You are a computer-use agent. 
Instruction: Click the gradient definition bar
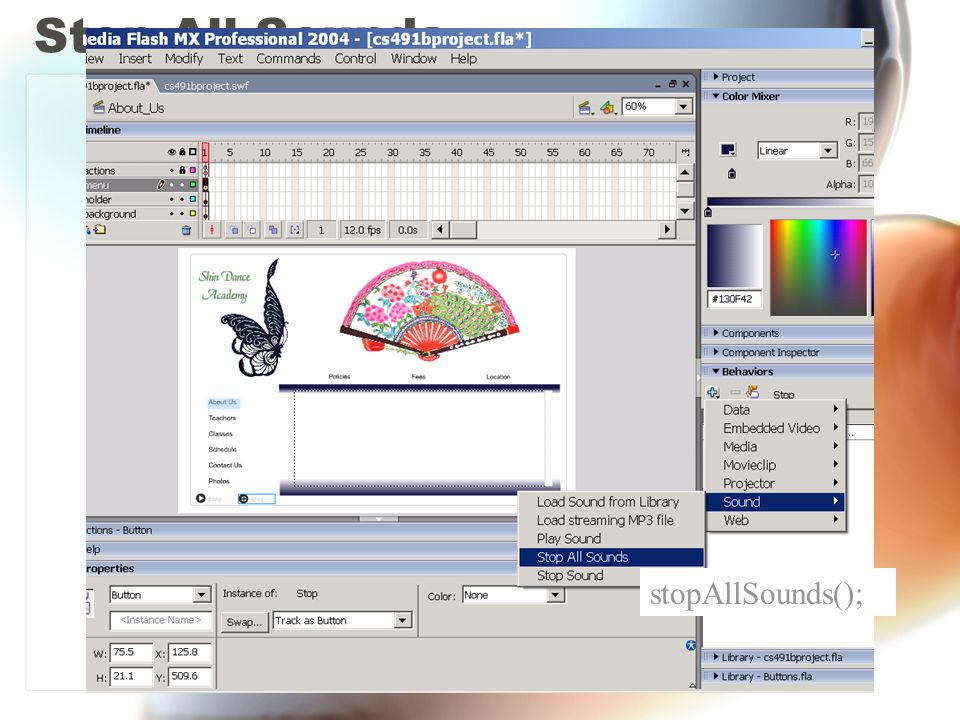point(790,201)
